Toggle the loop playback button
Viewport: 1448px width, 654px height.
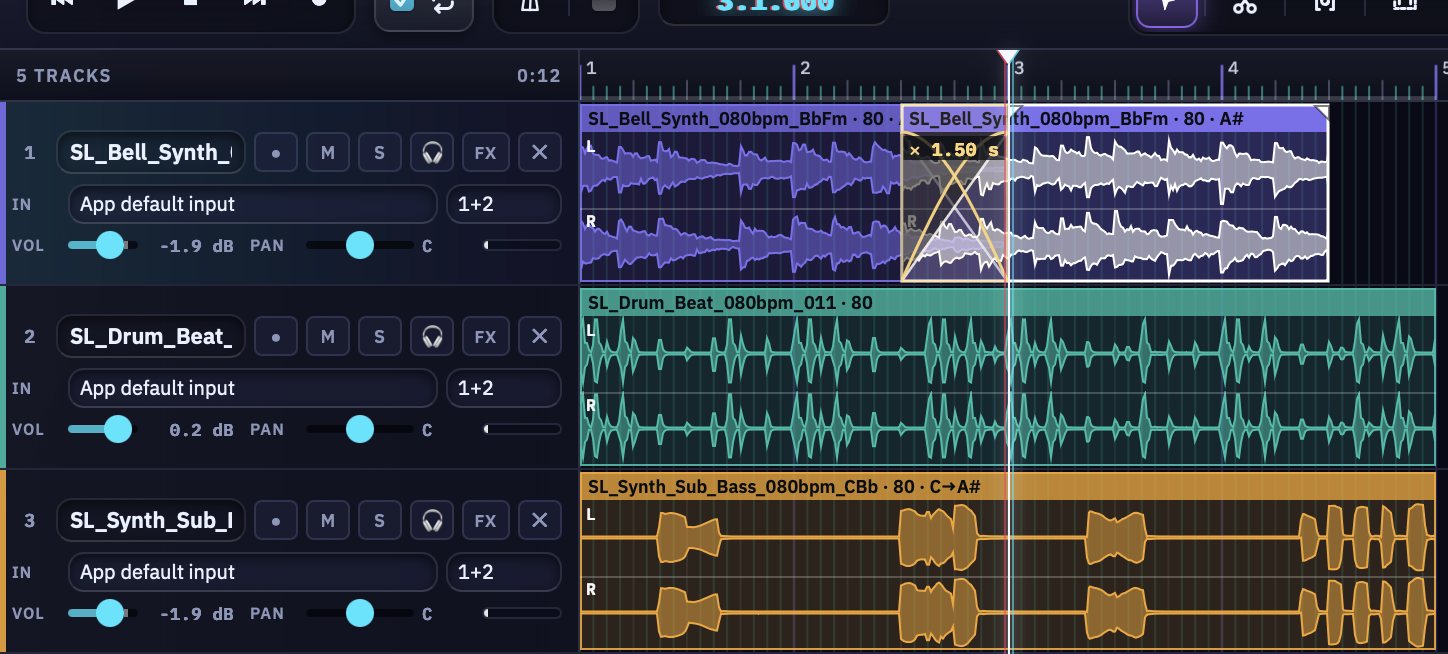tap(442, 8)
